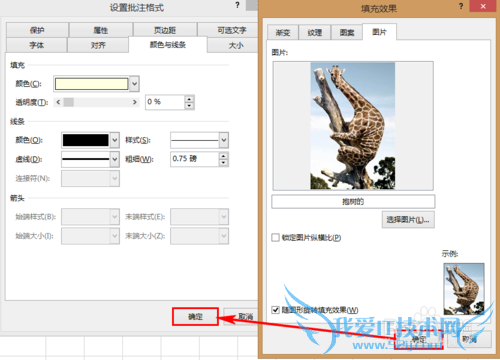Click the giraffe picture preview
Screen dimensions: 500x360
click(x=353, y=126)
